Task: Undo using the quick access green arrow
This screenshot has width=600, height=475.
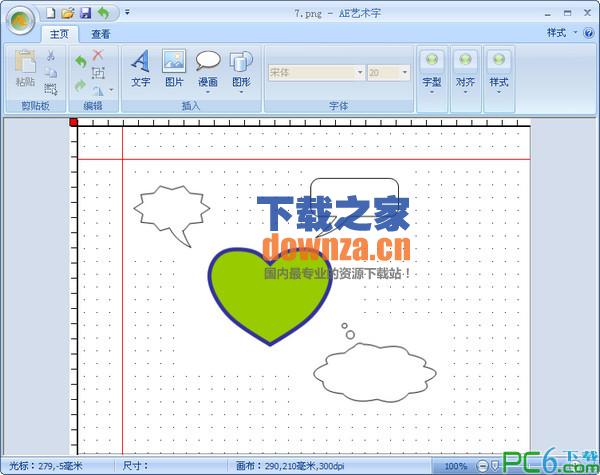Action: click(x=103, y=13)
